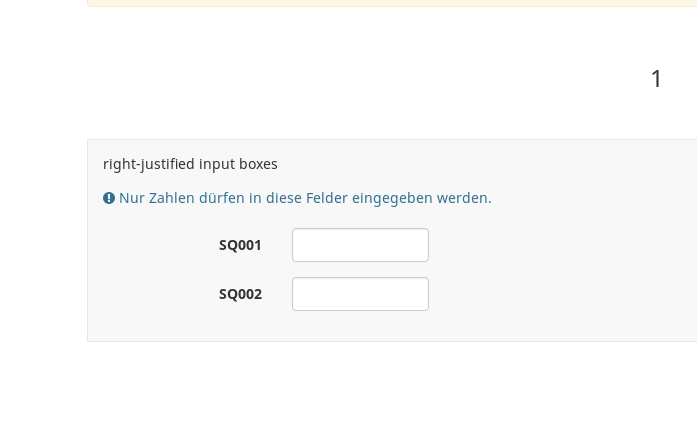The height and width of the screenshot is (430, 697).
Task: Focus the SQ001 input box
Action: click(360, 245)
